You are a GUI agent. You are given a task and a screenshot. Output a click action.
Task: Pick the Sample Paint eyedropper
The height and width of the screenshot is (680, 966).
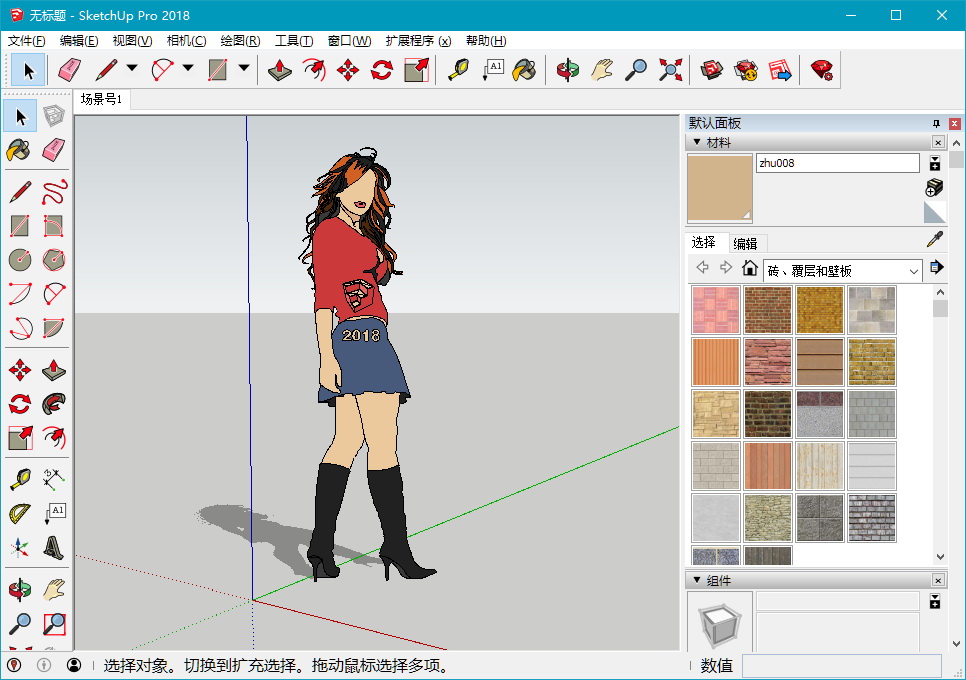coord(935,240)
